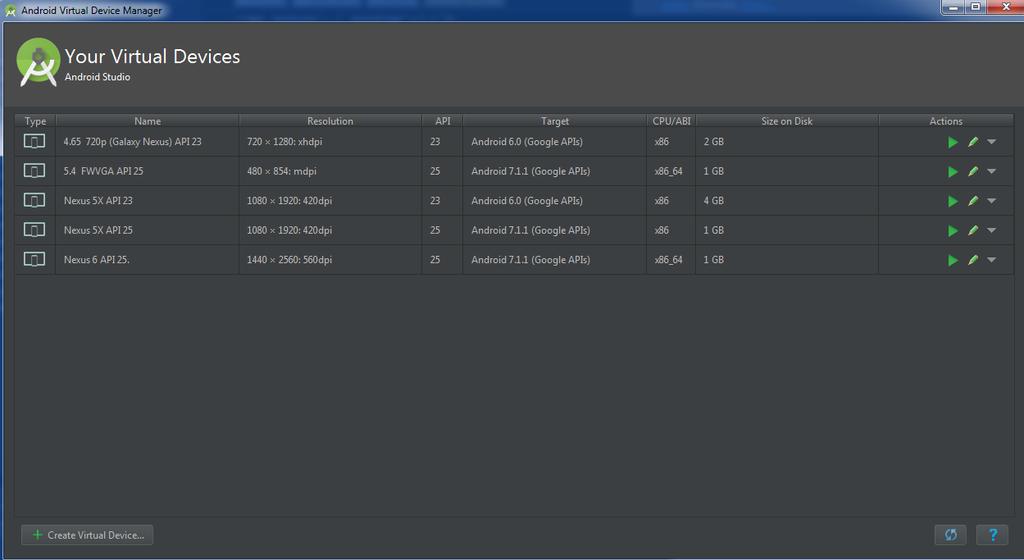Sort by the CPU/ABI column header
The height and width of the screenshot is (560, 1024).
coord(671,121)
